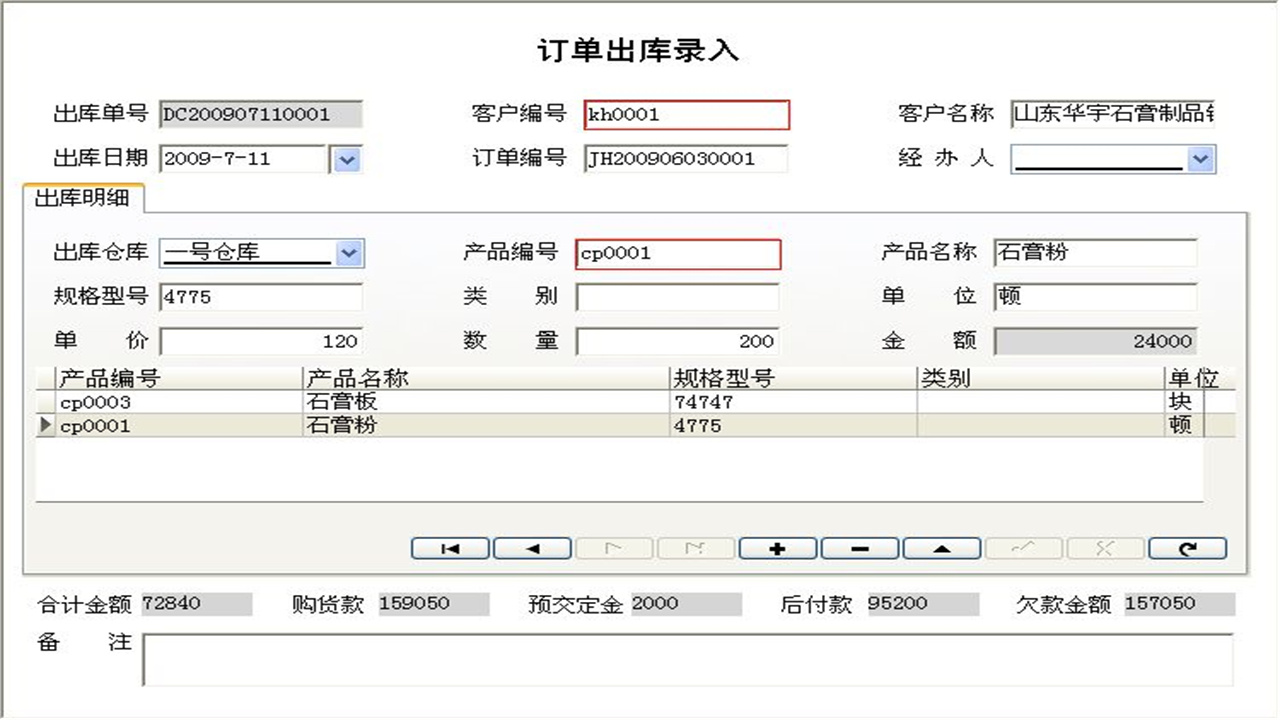This screenshot has height=720, width=1280.
Task: Click the triangle edit record icon
Action: [941, 548]
